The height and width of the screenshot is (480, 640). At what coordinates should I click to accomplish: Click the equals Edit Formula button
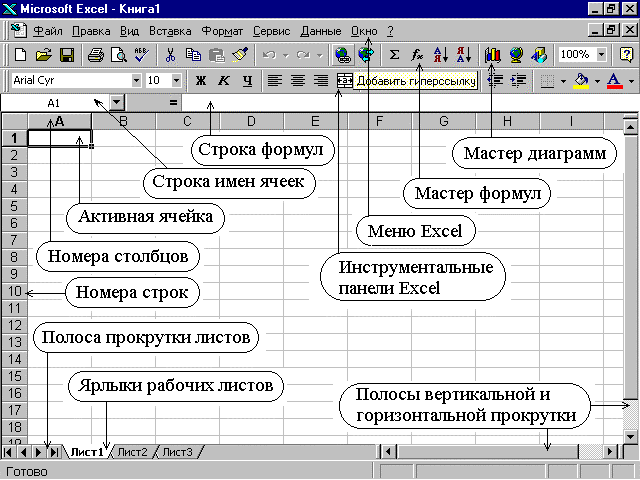(x=173, y=102)
